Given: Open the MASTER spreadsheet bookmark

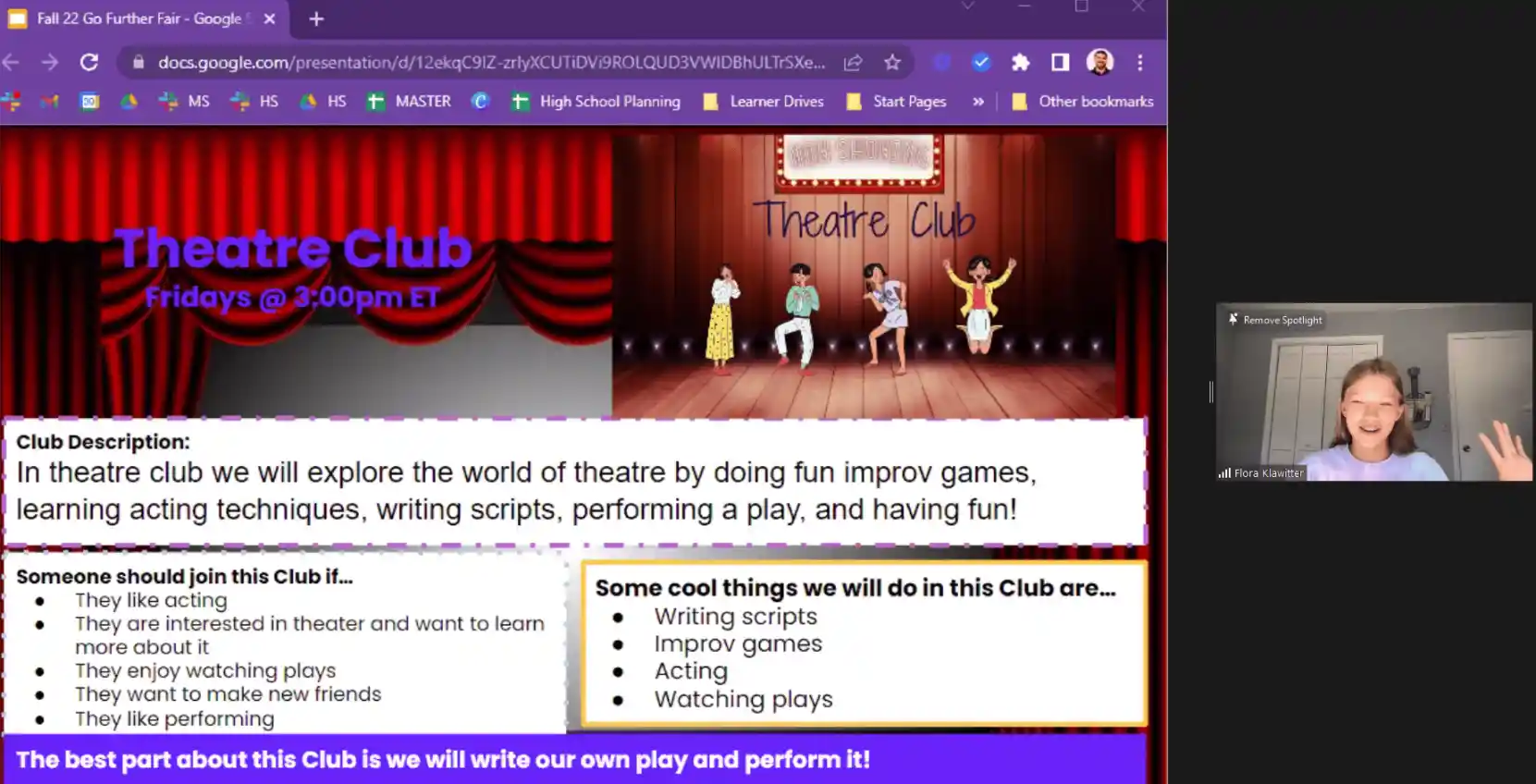Looking at the screenshot, I should [x=410, y=102].
